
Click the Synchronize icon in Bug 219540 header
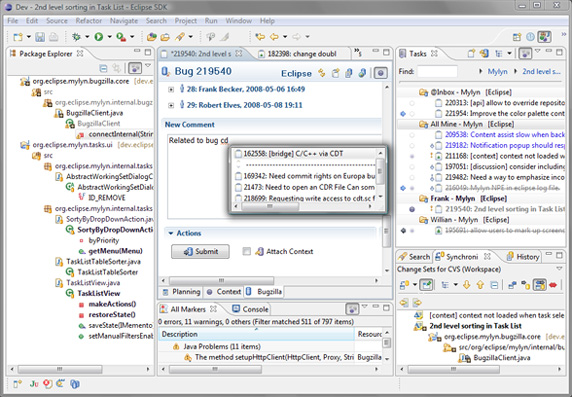pyautogui.click(x=321, y=73)
